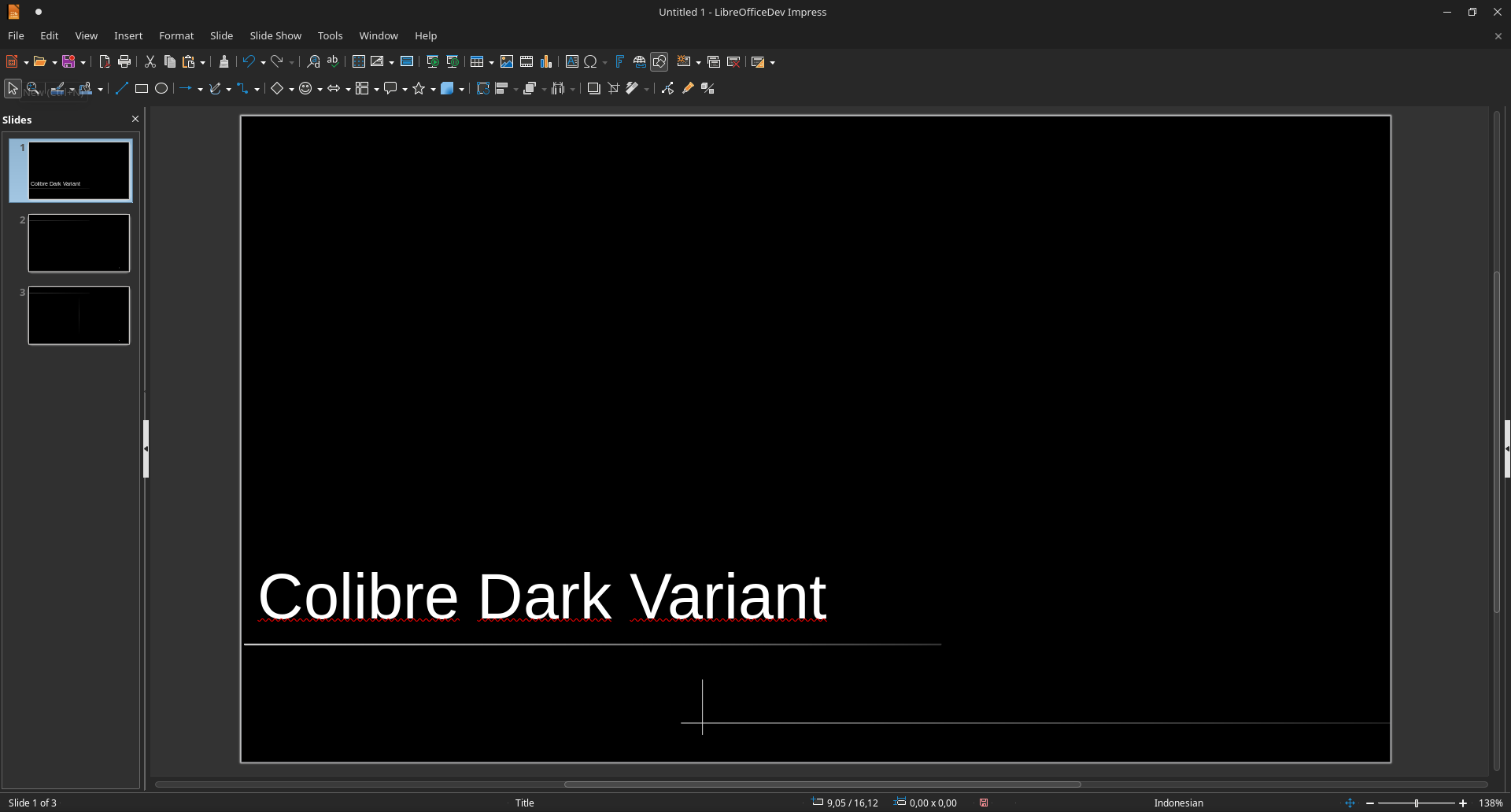Start slideshow from the first slide
Screen dimensions: 1511x812
pos(432,62)
